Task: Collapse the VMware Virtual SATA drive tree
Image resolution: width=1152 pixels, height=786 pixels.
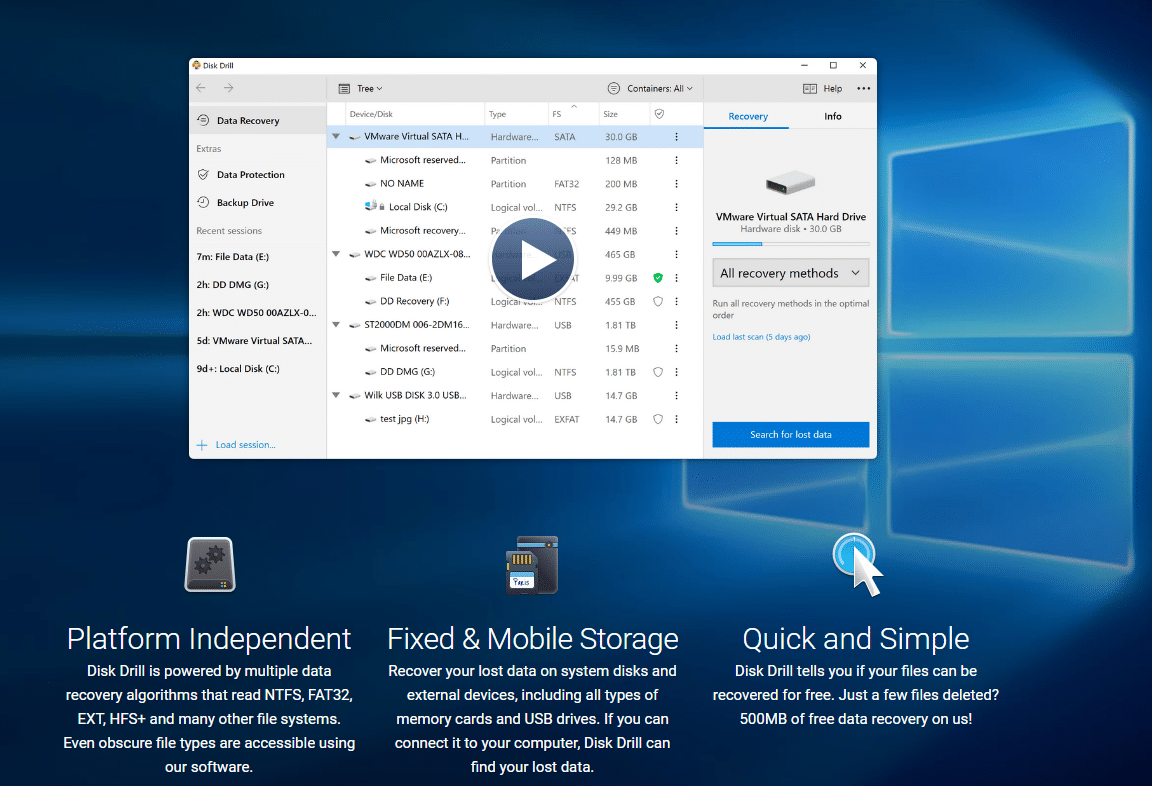Action: [336, 137]
